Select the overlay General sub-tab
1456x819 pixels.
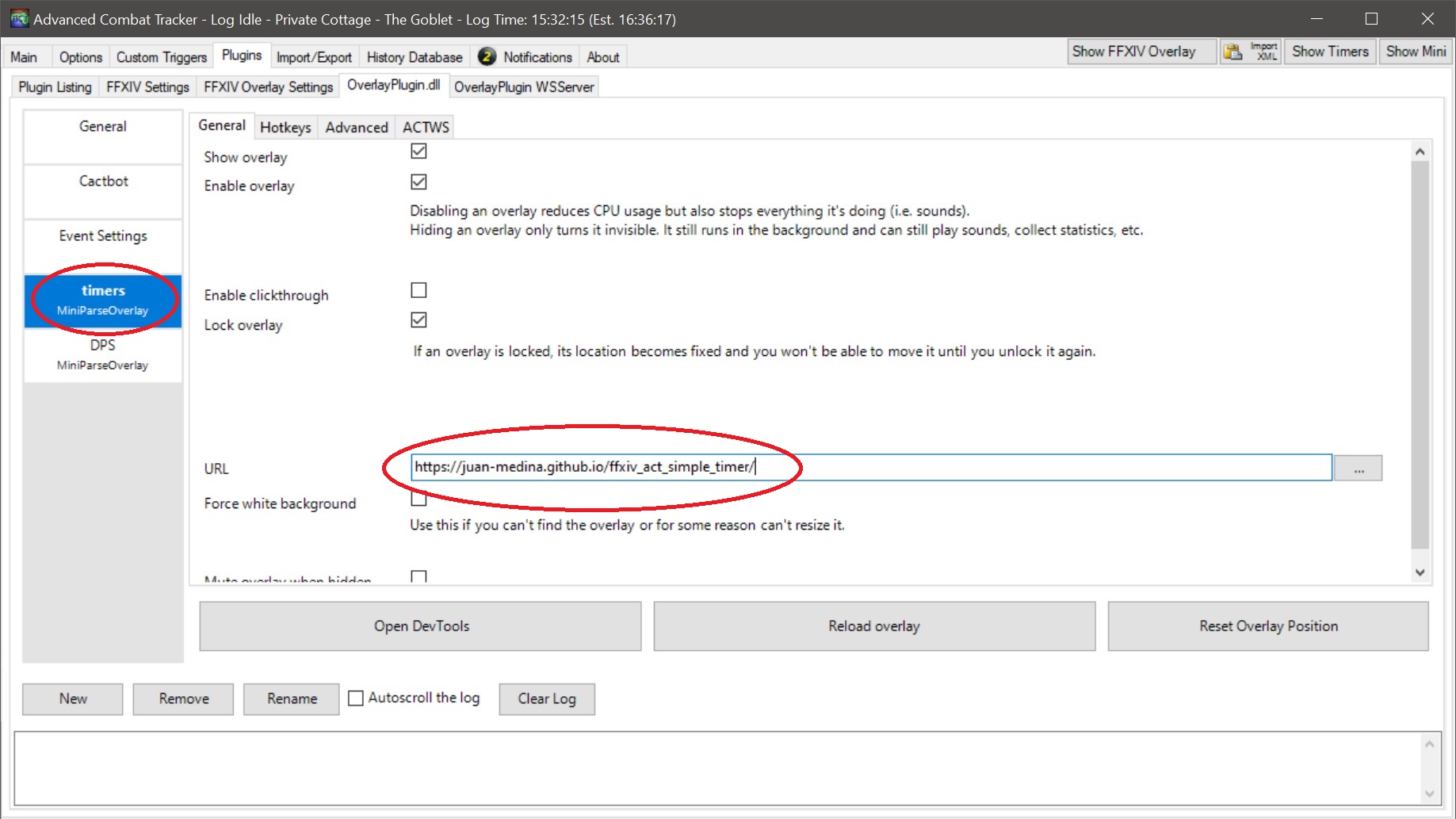click(222, 125)
